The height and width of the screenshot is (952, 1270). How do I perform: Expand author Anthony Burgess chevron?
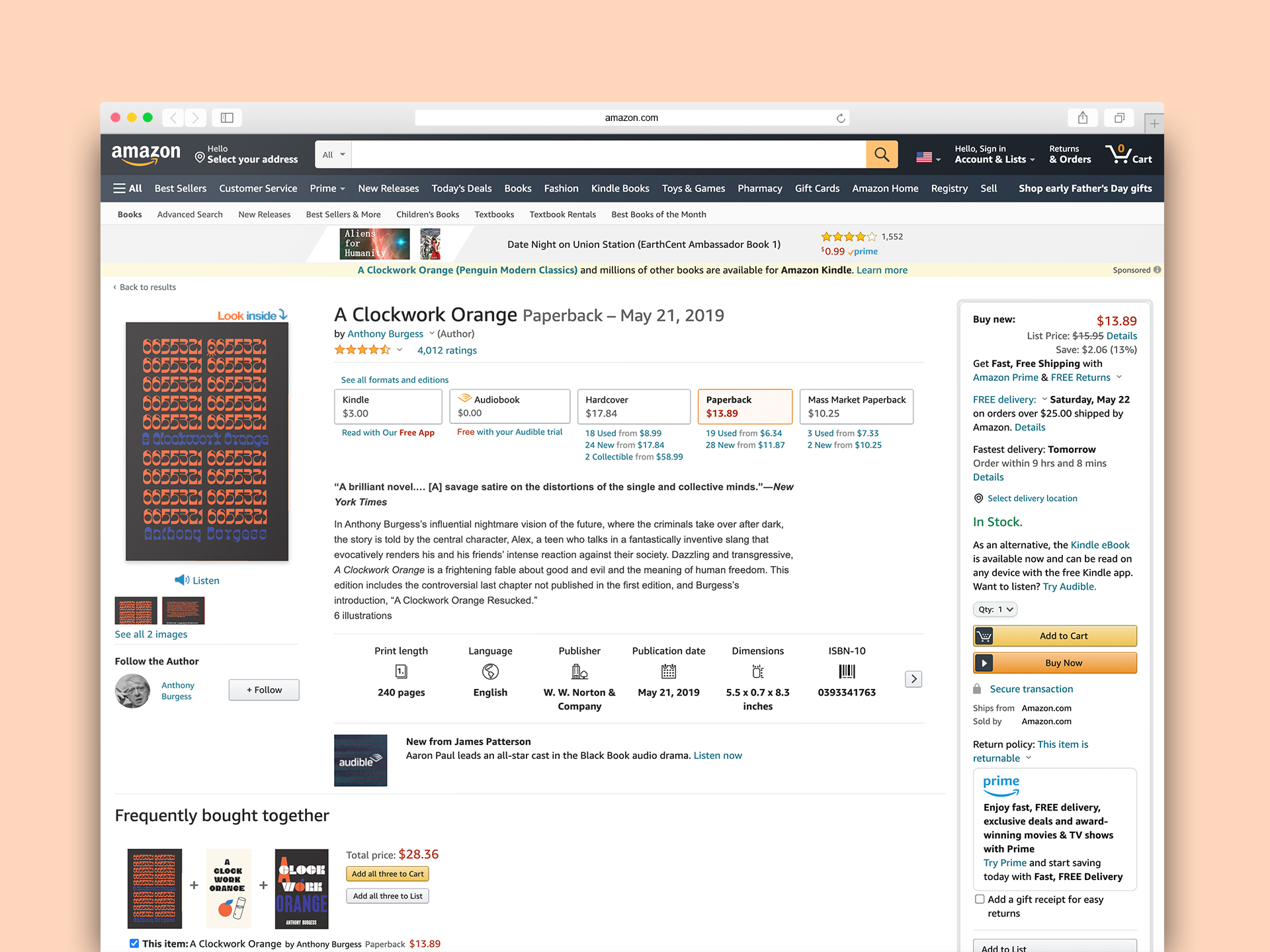tap(432, 334)
